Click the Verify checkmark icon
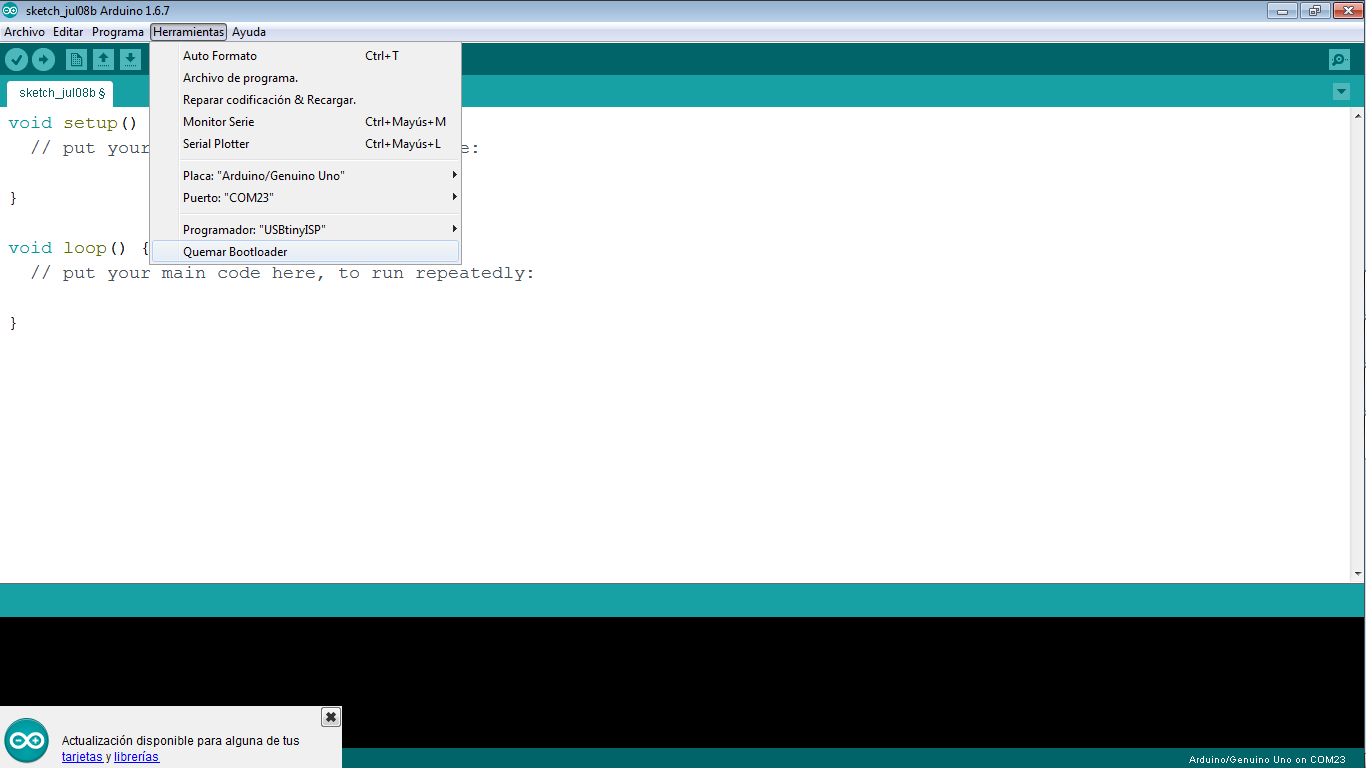Screen dimensions: 1366x768 (16, 59)
